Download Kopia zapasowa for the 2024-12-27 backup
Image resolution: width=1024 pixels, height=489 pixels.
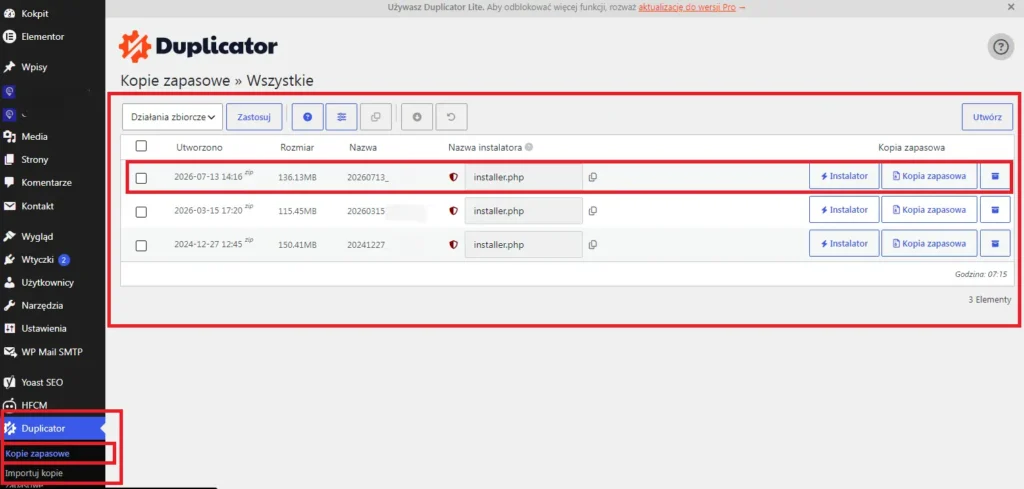[929, 244]
